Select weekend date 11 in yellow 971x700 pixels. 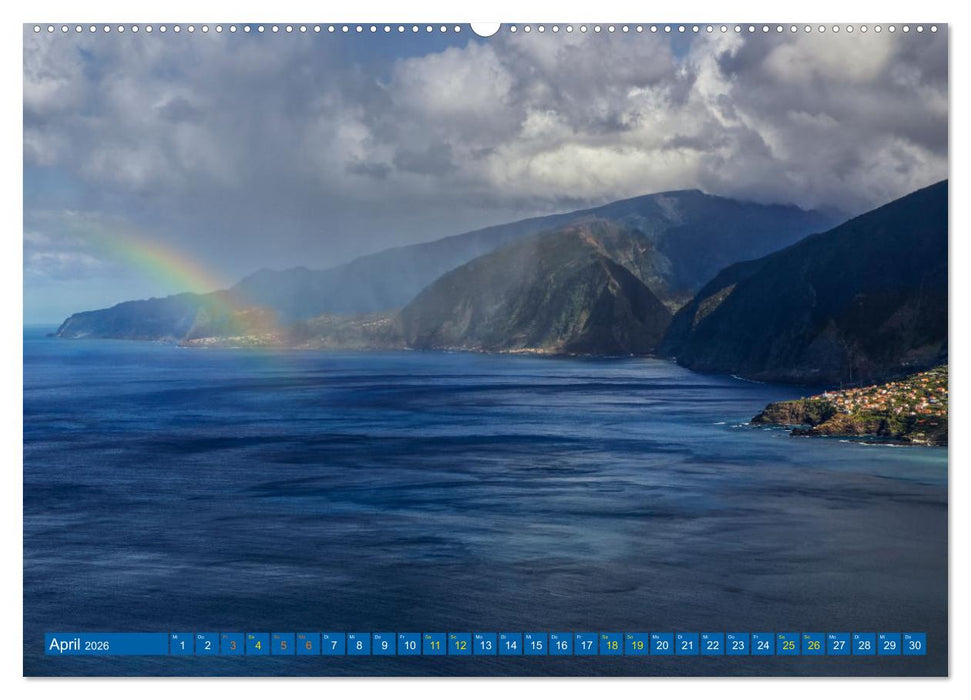pos(435,646)
